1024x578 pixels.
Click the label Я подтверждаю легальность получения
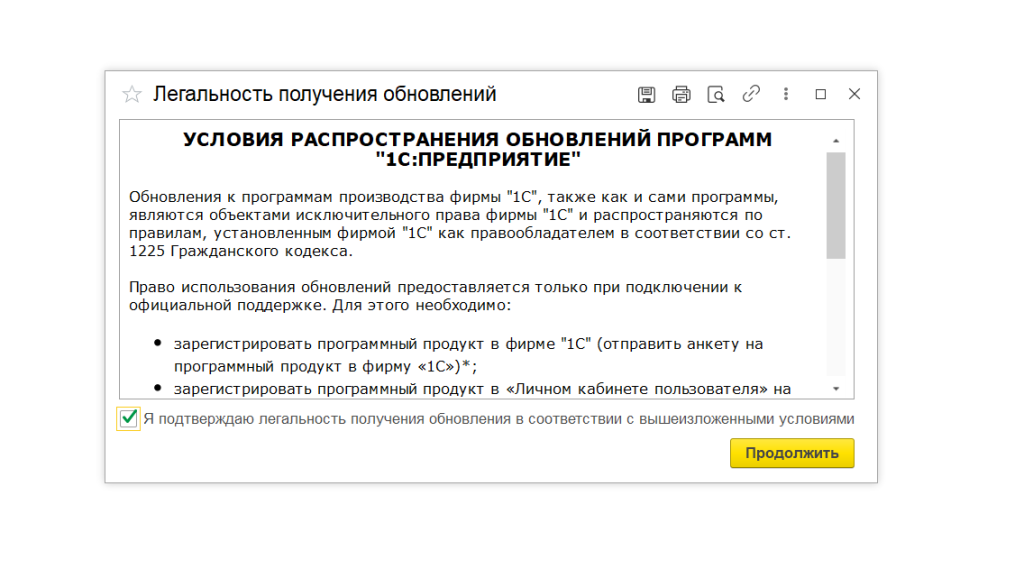[499, 419]
